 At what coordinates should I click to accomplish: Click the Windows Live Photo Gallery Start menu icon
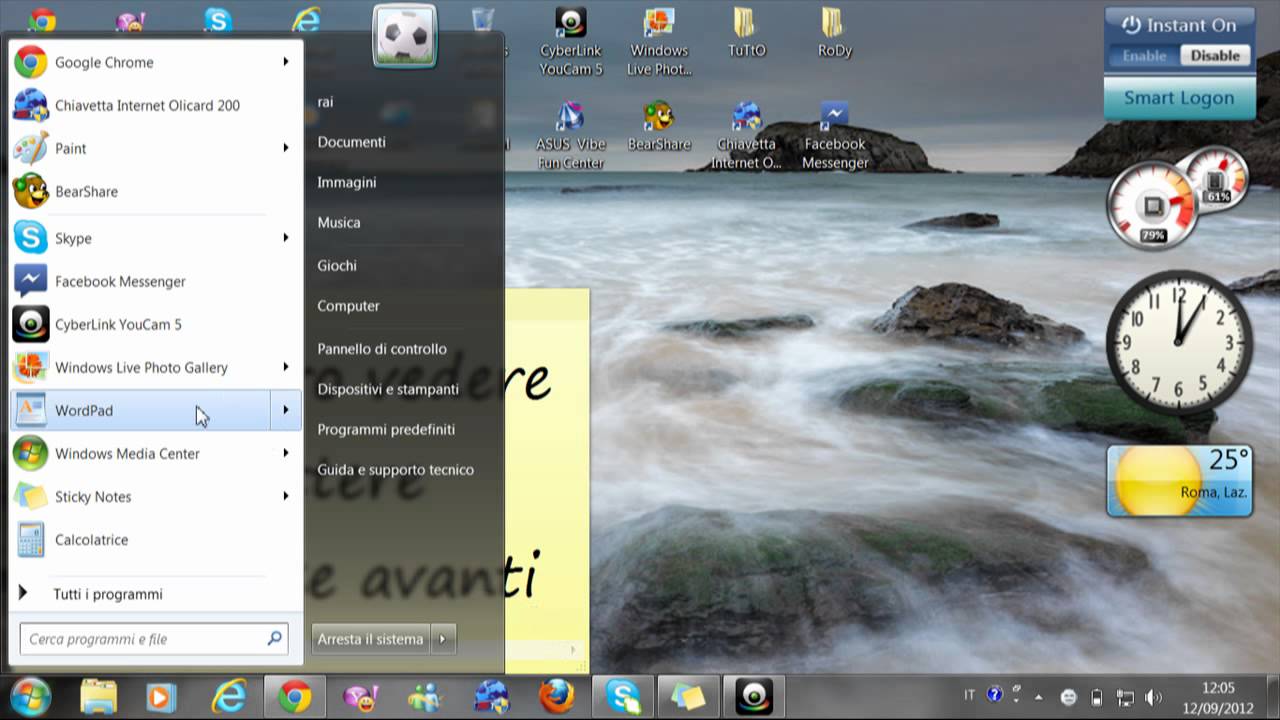coord(30,367)
